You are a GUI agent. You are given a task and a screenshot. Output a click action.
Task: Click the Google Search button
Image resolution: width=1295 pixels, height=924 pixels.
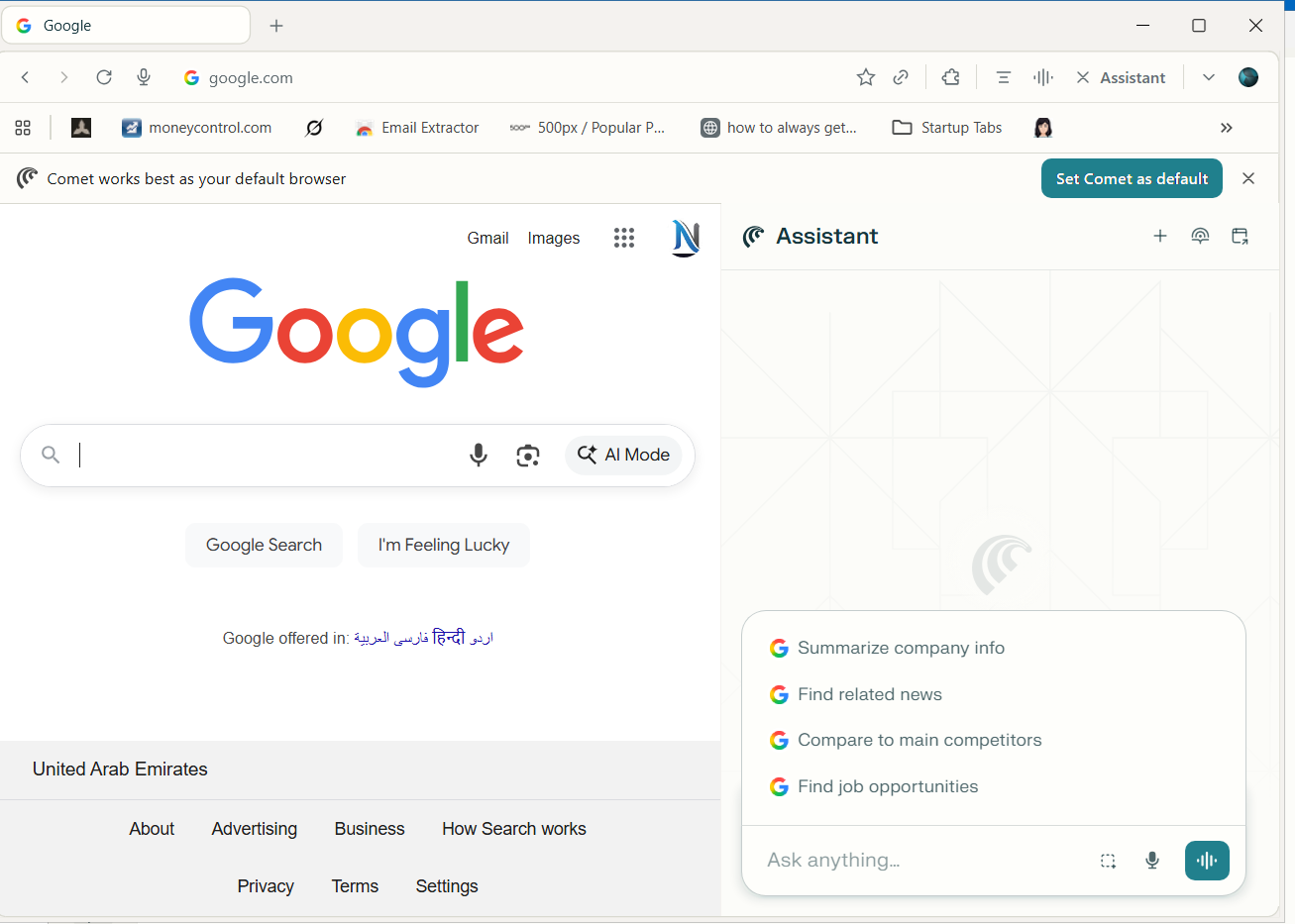pyautogui.click(x=264, y=545)
